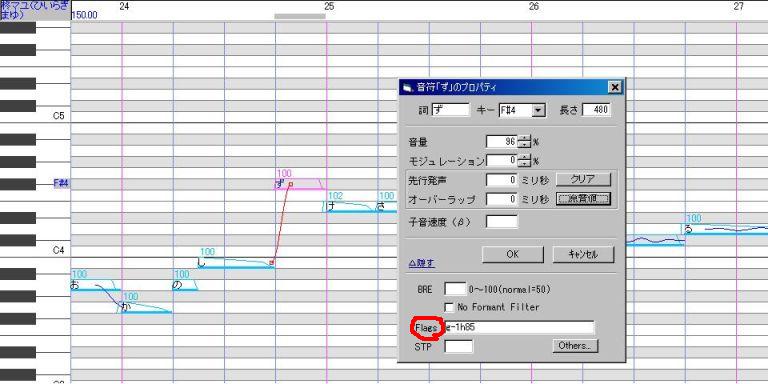Close the note properties dialog
This screenshot has height=384, width=768.
point(614,88)
